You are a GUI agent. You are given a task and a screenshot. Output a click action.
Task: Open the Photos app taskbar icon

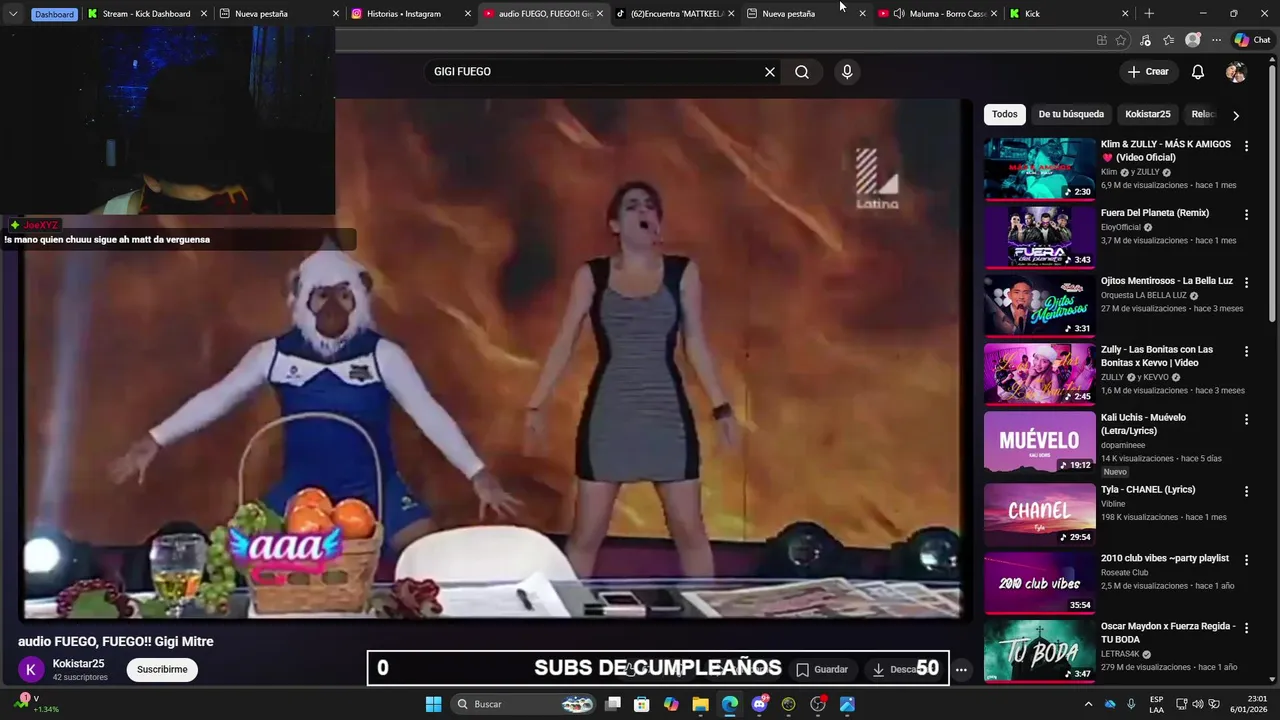point(847,704)
